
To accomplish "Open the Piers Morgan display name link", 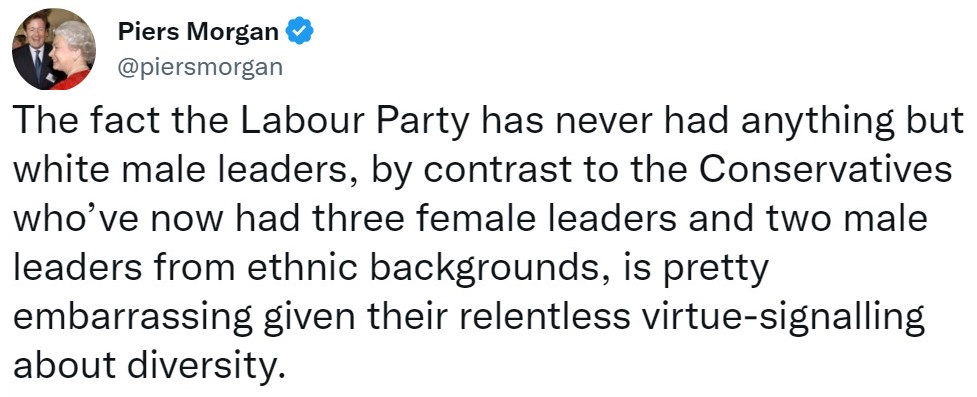I will pos(198,32).
